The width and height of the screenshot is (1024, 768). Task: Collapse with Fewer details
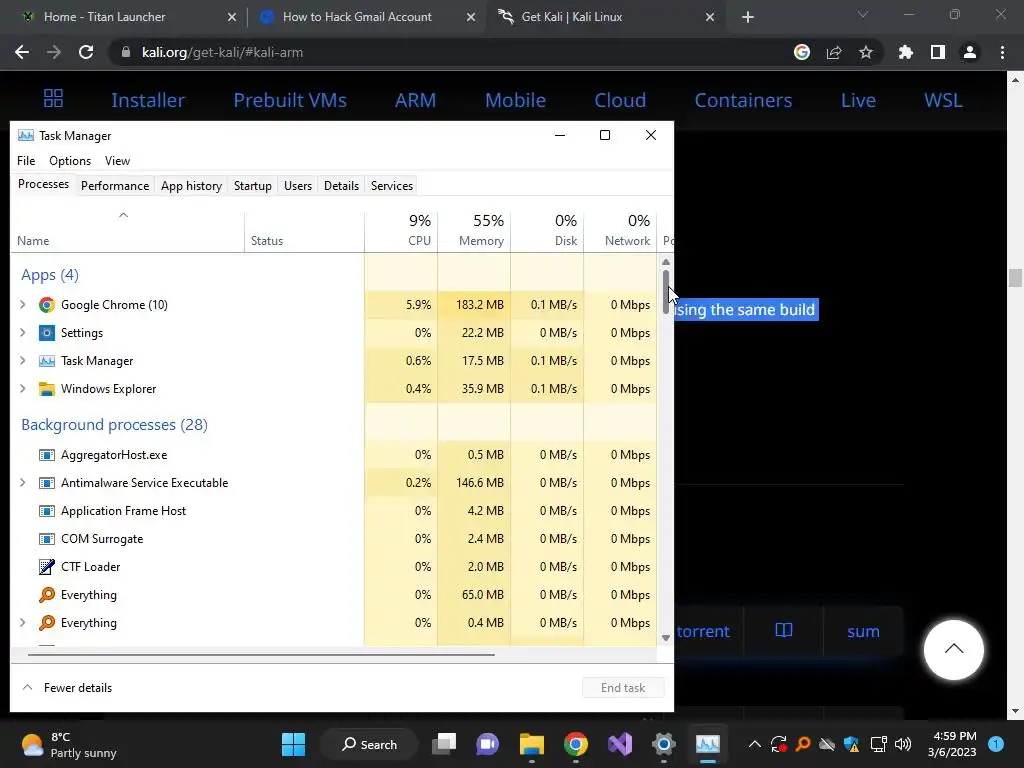(67, 688)
